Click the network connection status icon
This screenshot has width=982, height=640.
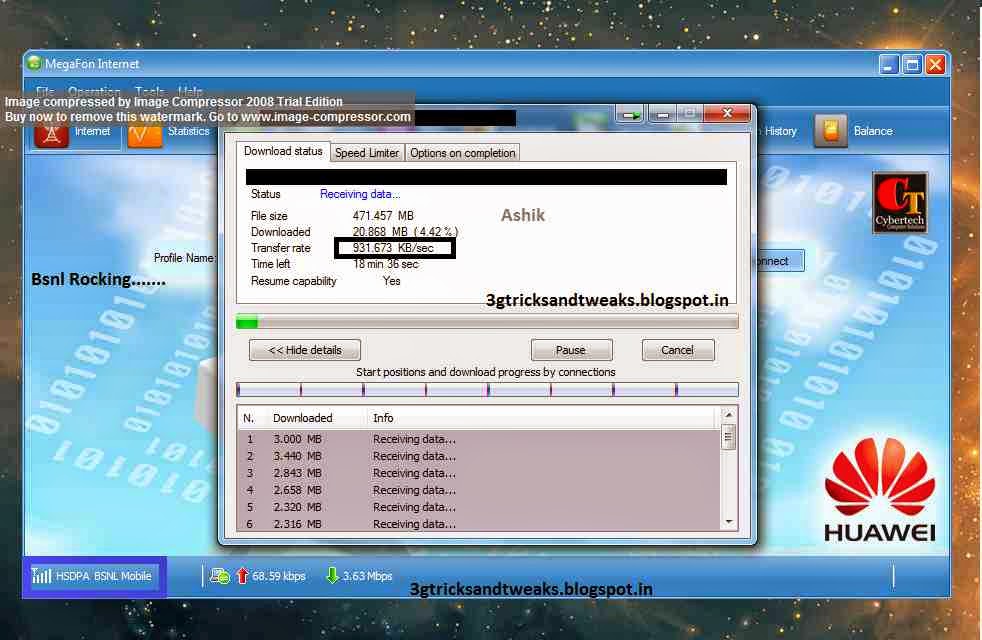coord(220,576)
